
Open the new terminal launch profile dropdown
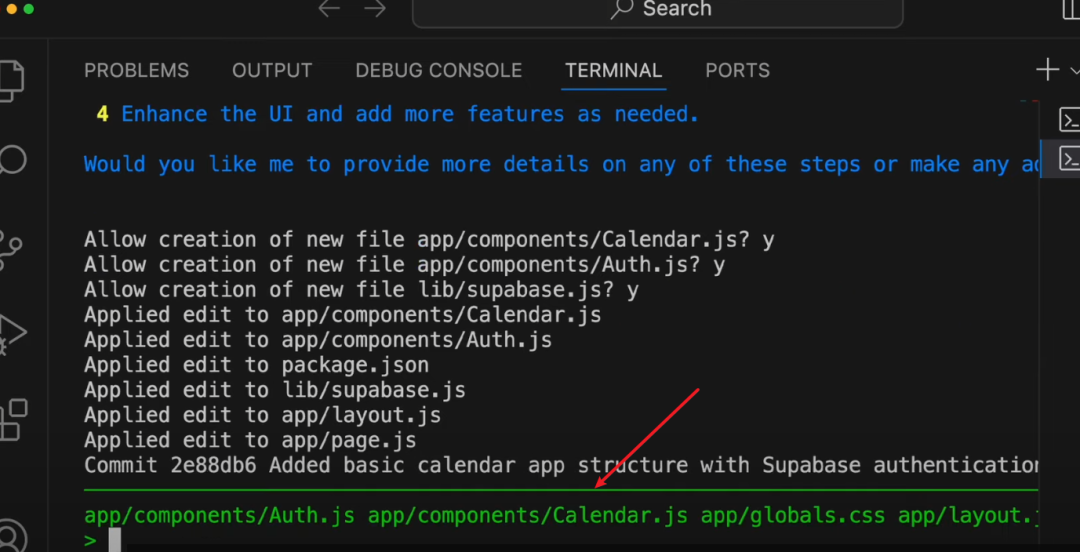tap(1074, 70)
